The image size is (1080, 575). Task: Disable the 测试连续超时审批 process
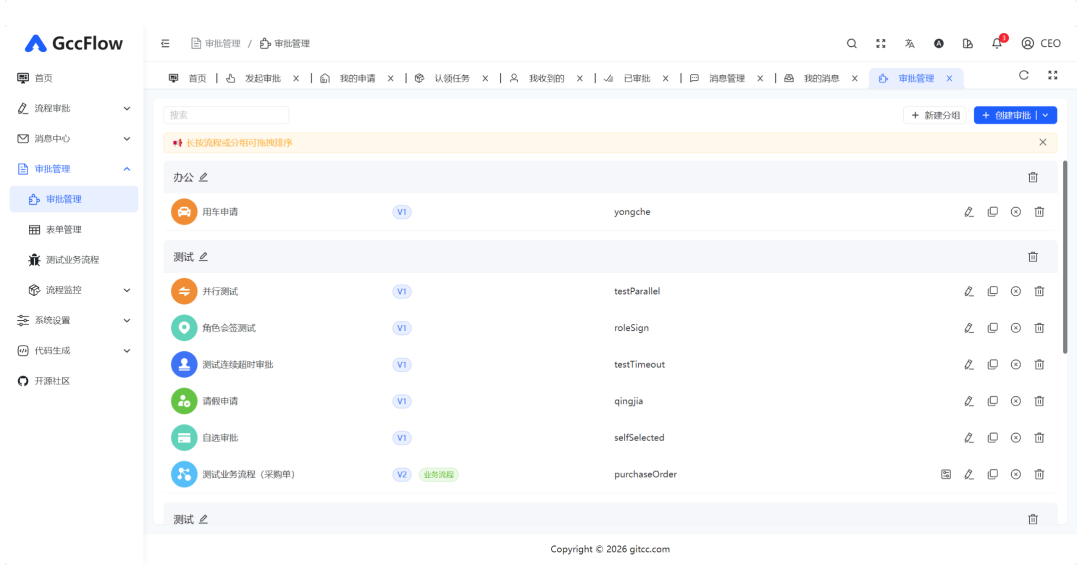[1016, 364]
